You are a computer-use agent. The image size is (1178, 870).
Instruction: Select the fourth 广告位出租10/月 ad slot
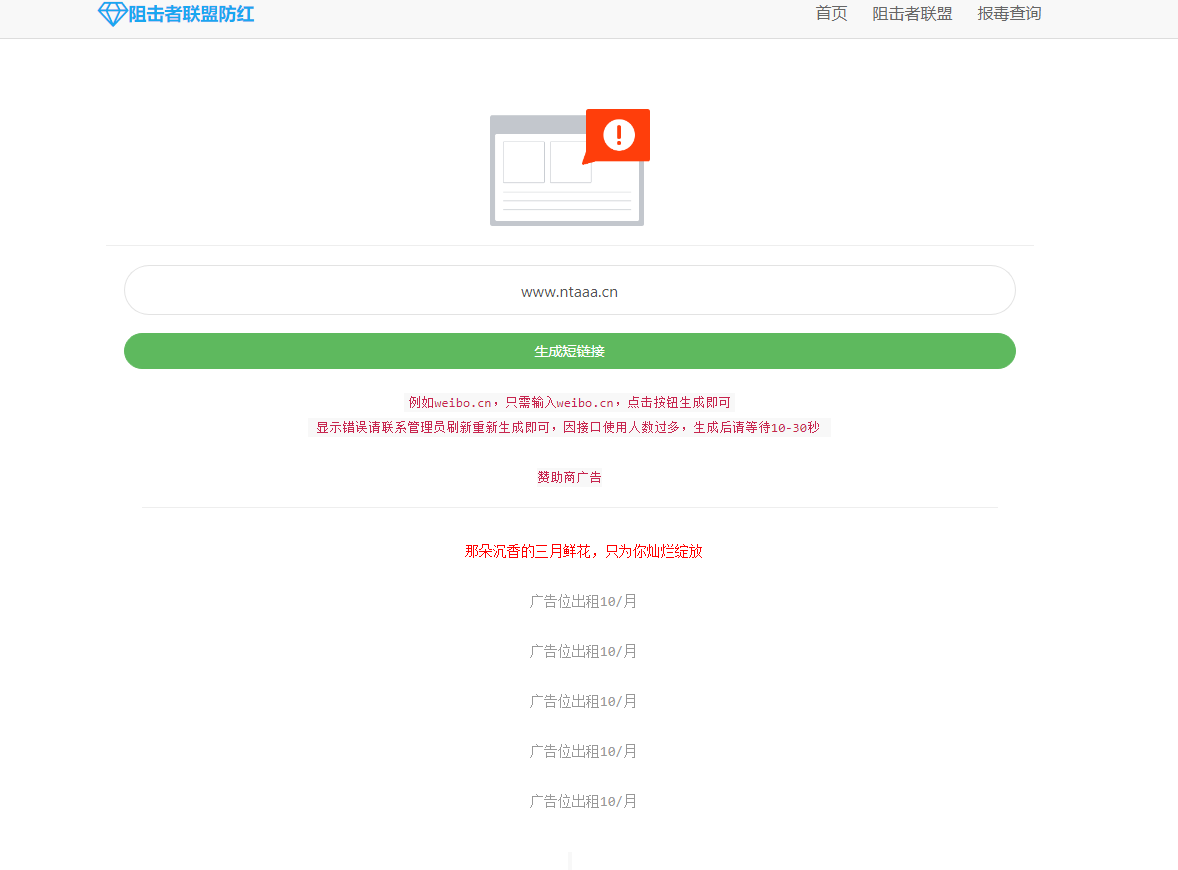point(583,751)
